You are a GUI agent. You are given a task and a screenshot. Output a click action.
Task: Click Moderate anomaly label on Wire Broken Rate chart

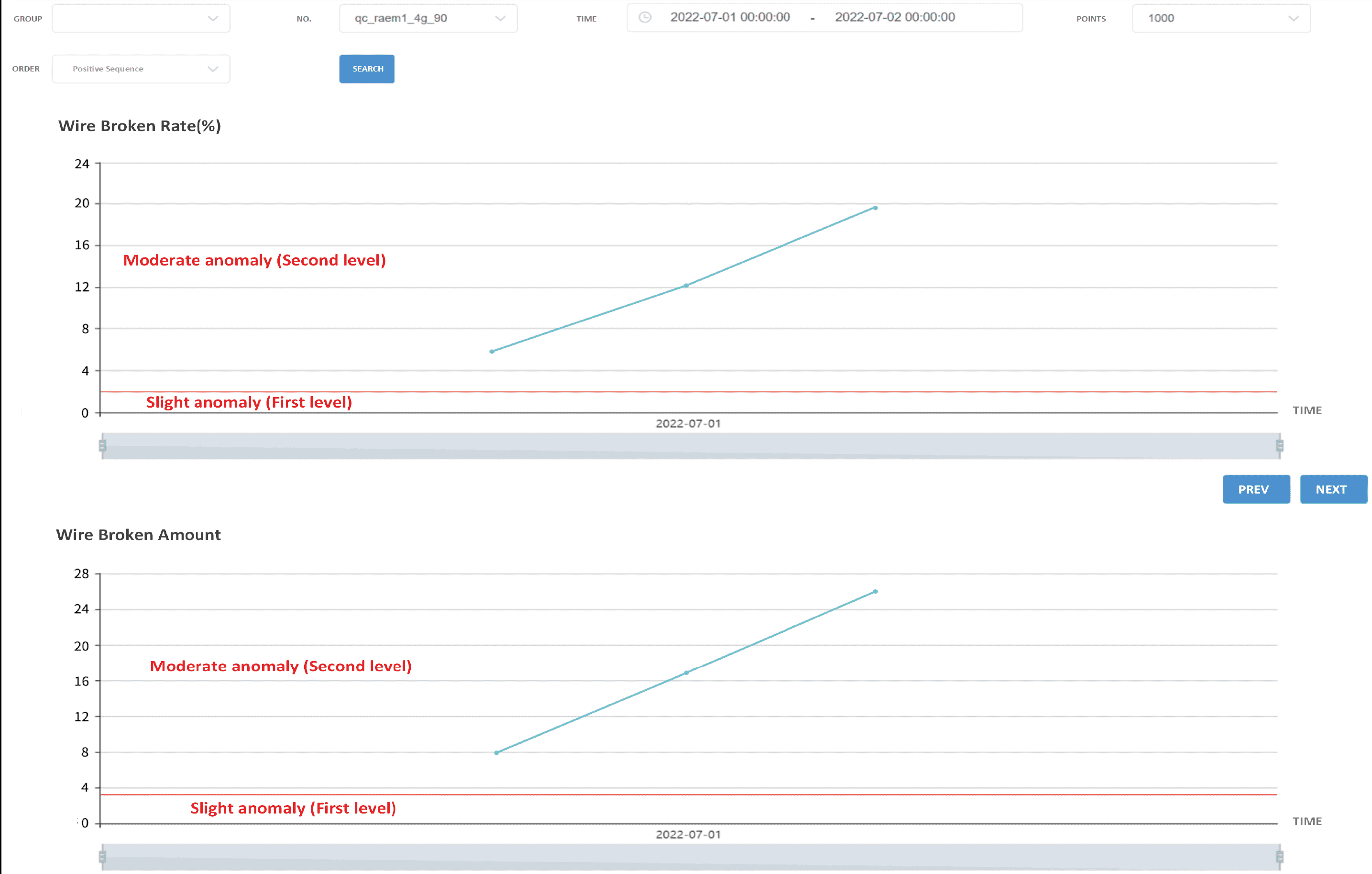pos(255,261)
